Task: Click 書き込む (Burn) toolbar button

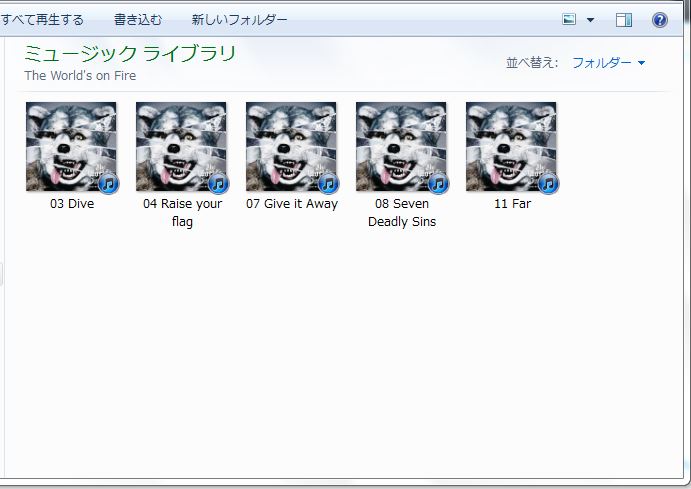Action: tap(138, 20)
